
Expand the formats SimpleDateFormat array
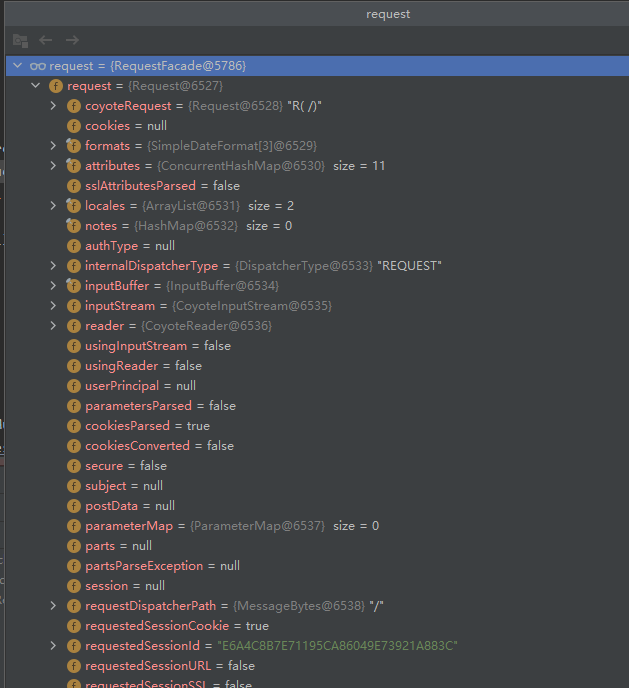tap(53, 146)
